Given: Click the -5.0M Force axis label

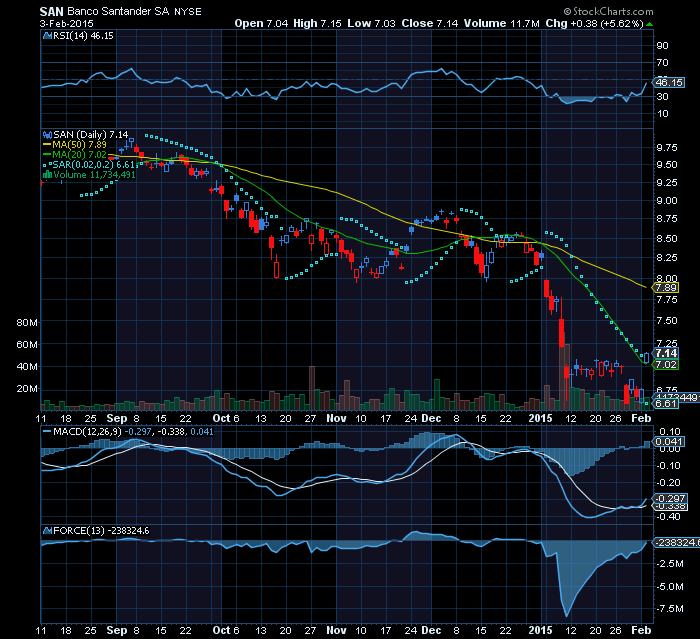Looking at the screenshot, I should 671,586.
